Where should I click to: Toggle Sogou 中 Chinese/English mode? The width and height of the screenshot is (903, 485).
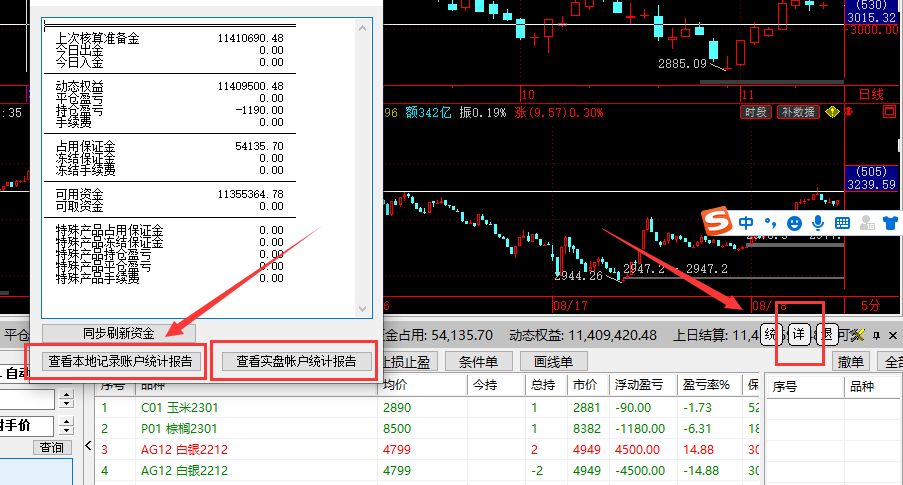pos(746,223)
